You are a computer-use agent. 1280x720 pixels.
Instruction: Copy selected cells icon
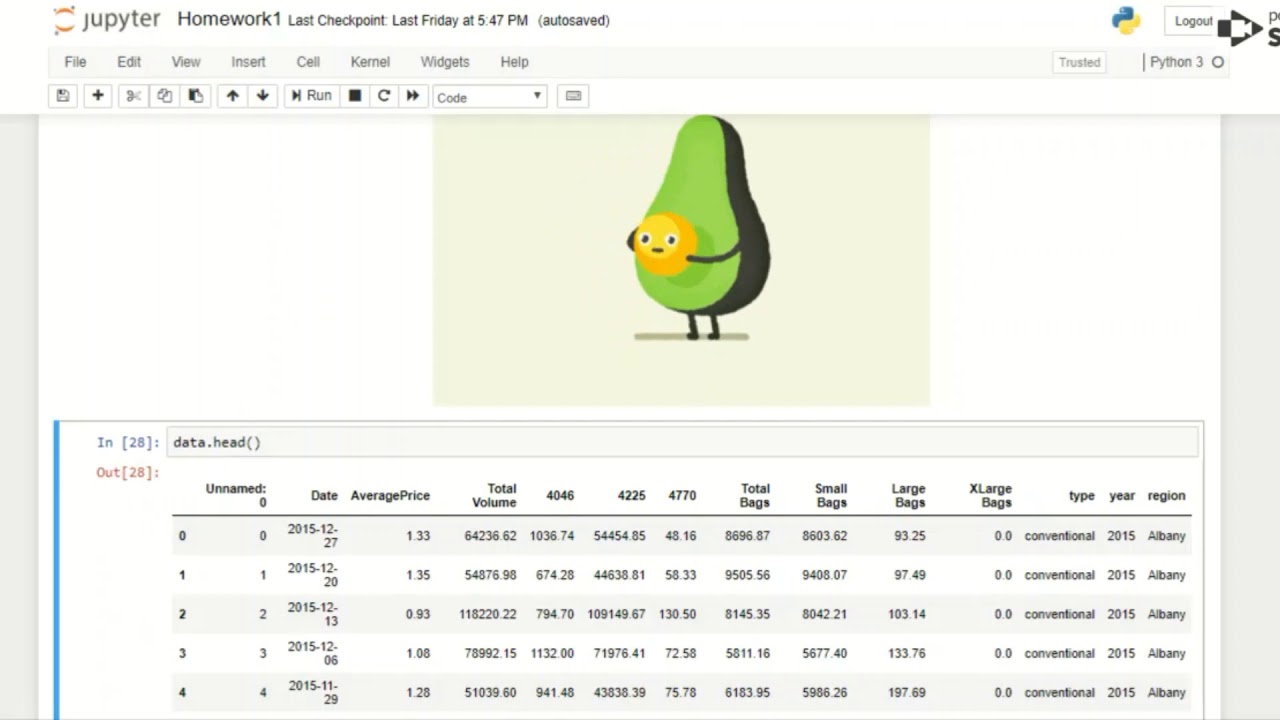point(164,96)
